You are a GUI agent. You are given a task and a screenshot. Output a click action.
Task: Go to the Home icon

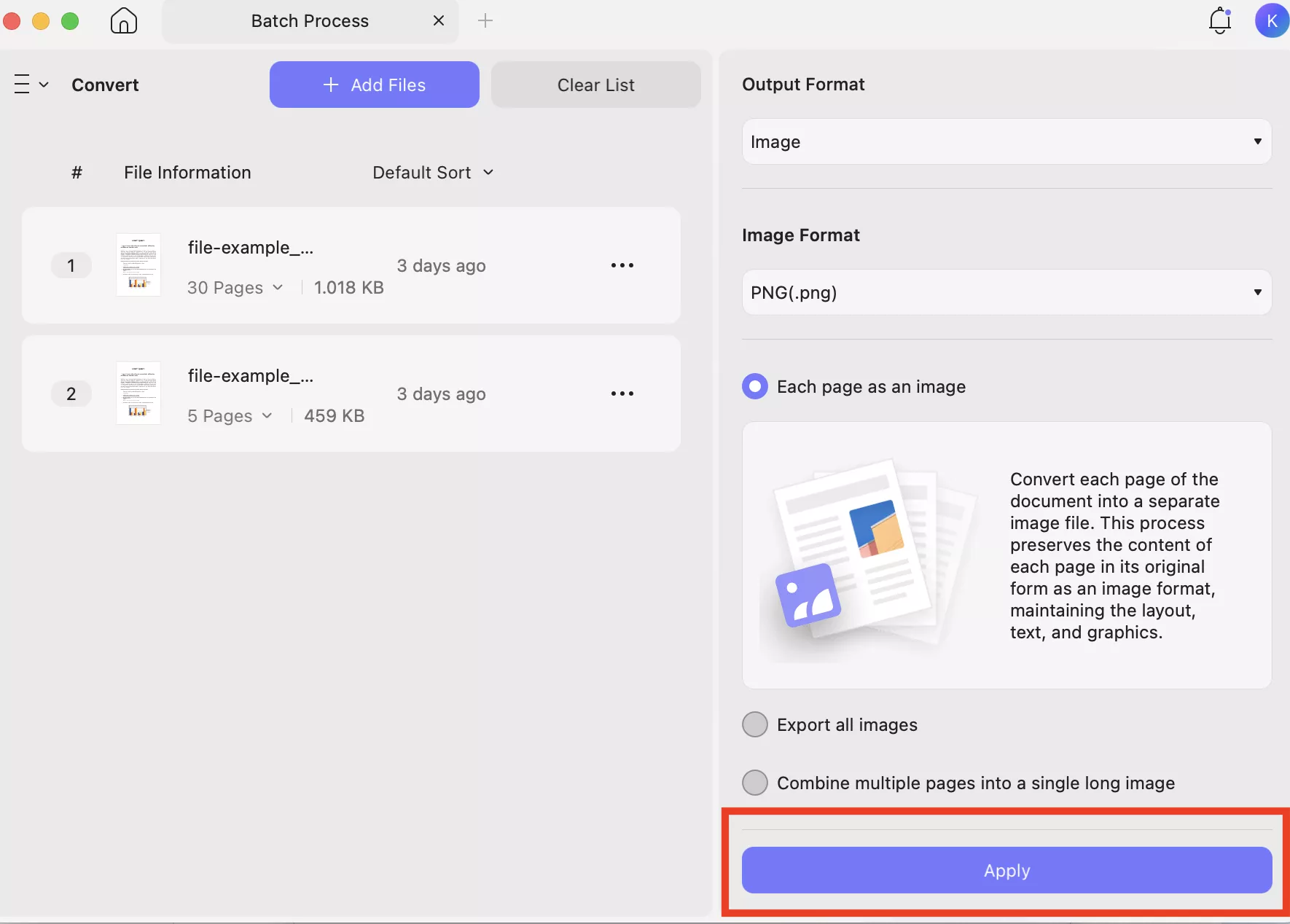123,21
